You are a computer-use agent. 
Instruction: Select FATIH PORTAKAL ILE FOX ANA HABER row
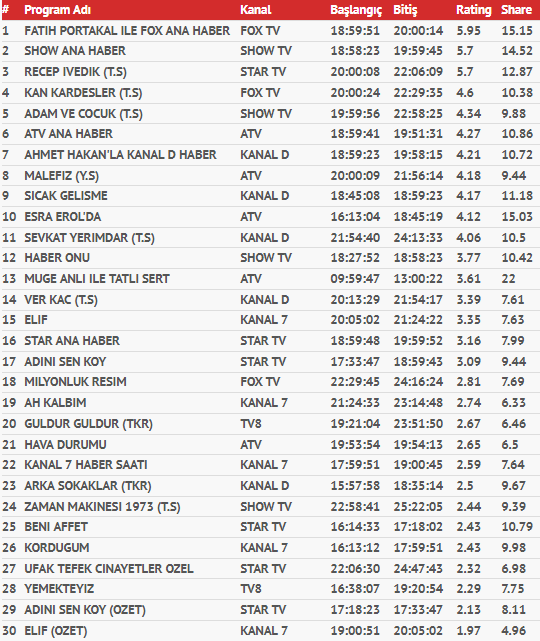[270, 31]
